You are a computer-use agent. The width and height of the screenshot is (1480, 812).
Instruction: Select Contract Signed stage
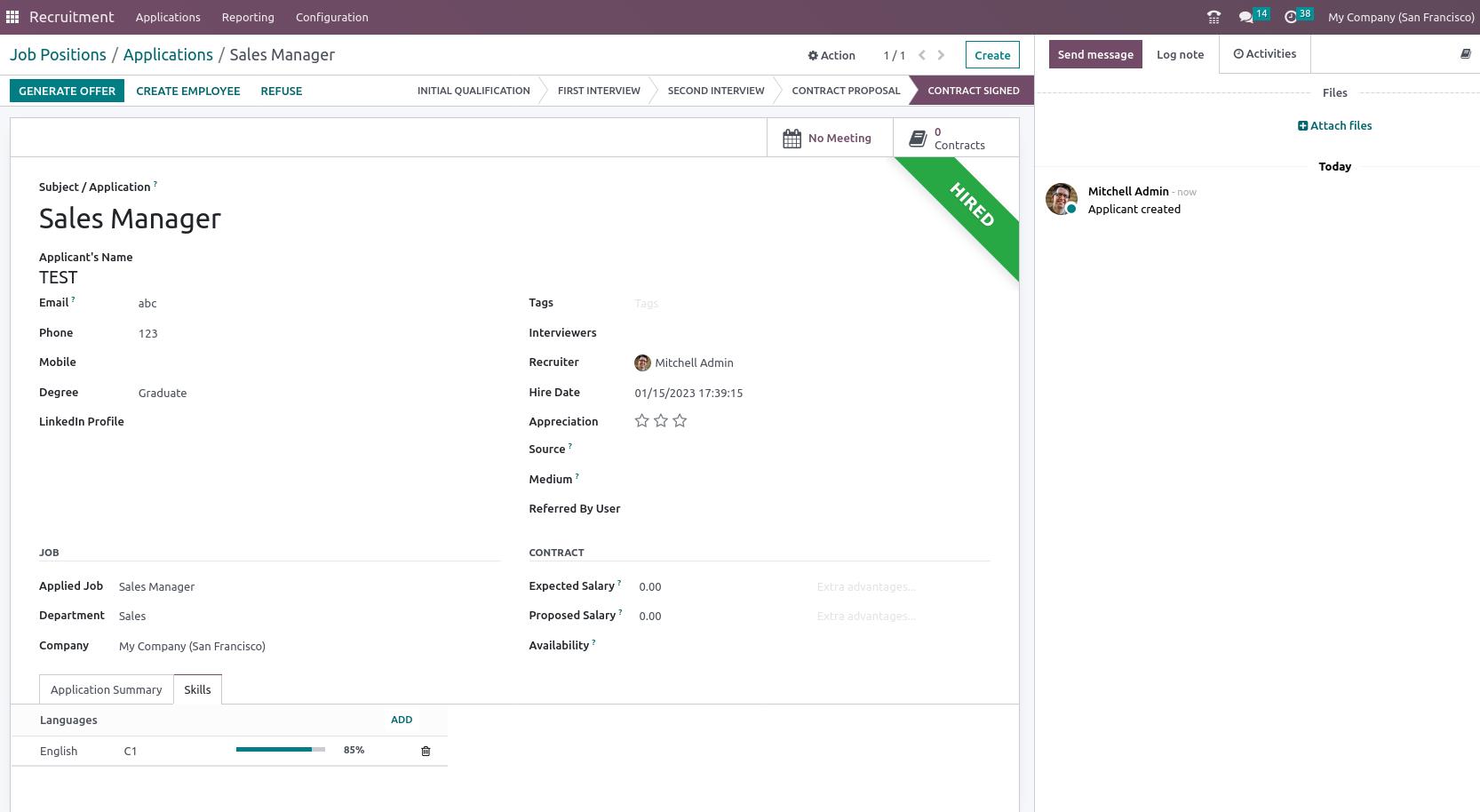coord(974,91)
